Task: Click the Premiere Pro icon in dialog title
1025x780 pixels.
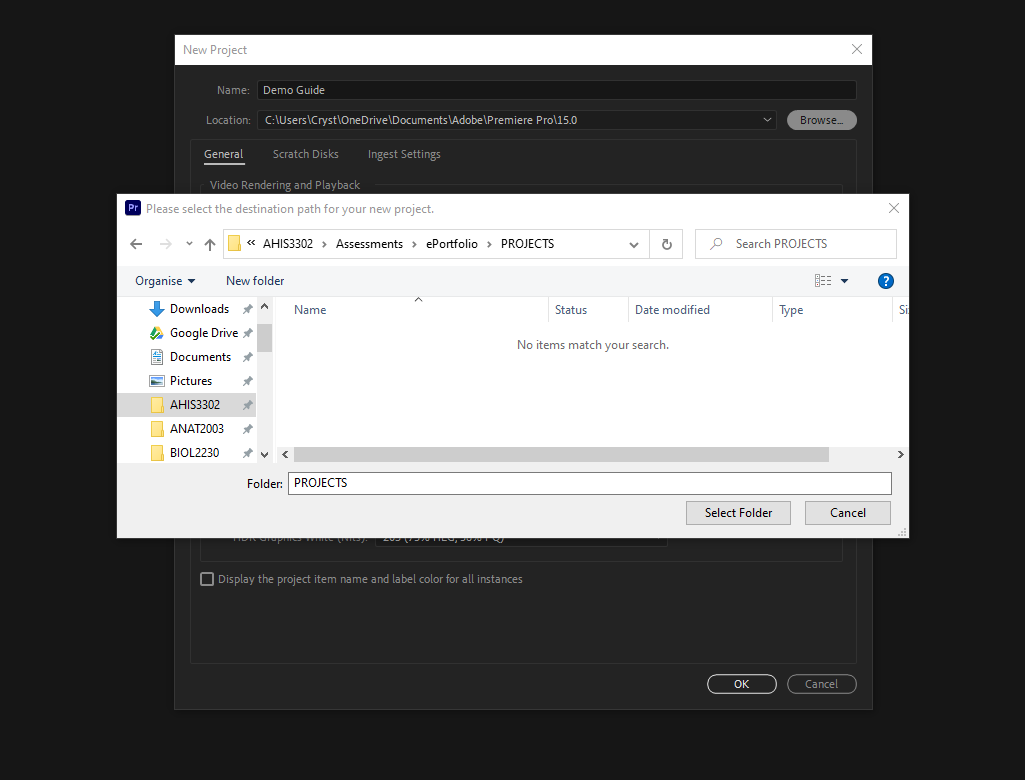Action: [133, 208]
